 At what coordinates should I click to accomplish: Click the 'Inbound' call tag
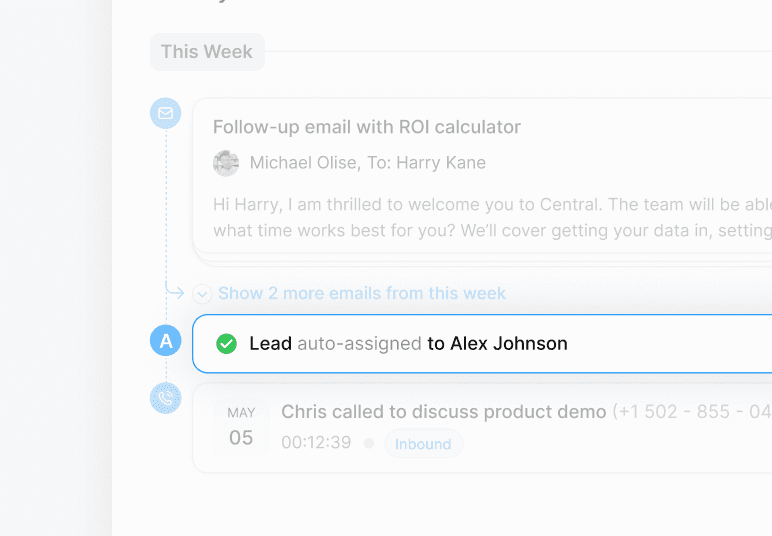click(x=423, y=443)
